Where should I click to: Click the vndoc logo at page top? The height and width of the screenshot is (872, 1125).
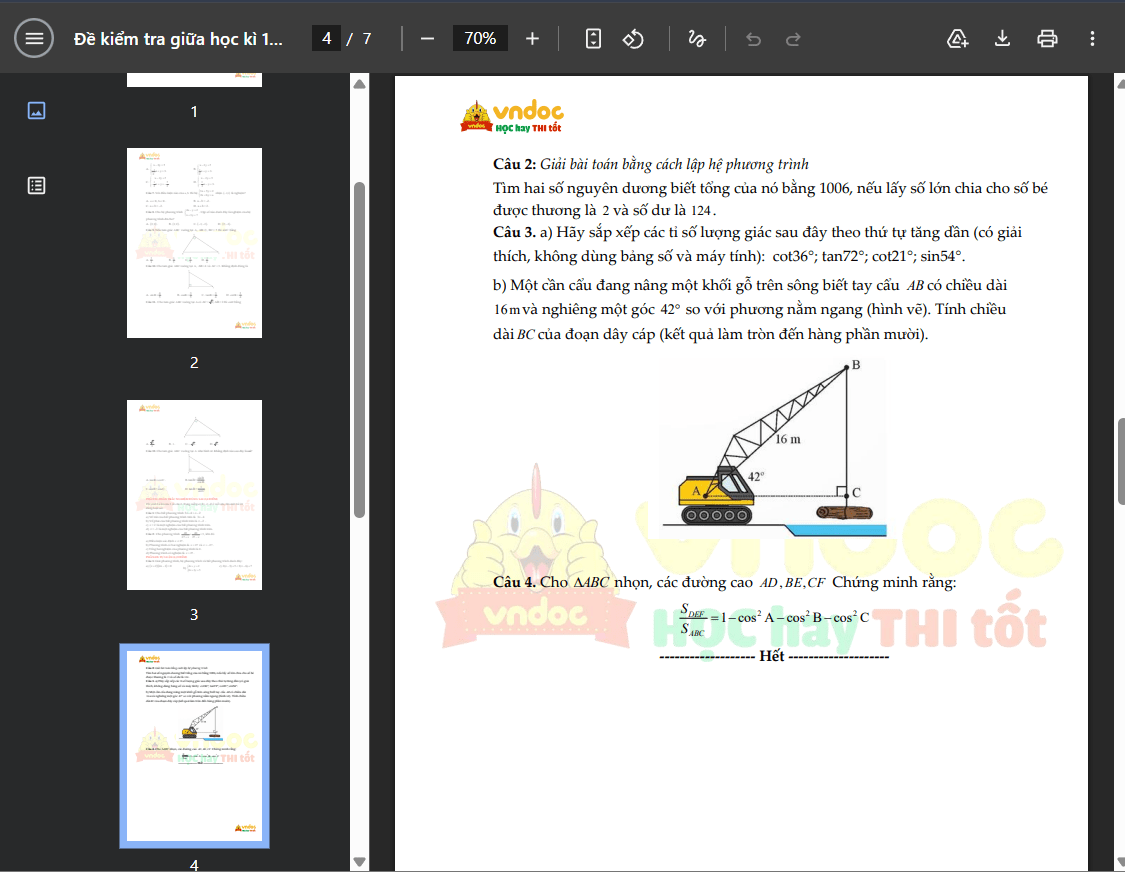click(512, 117)
